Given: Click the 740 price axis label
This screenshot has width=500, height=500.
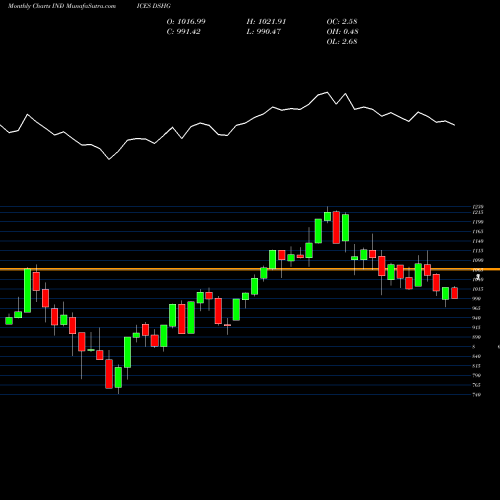Looking at the screenshot, I should click(477, 395).
